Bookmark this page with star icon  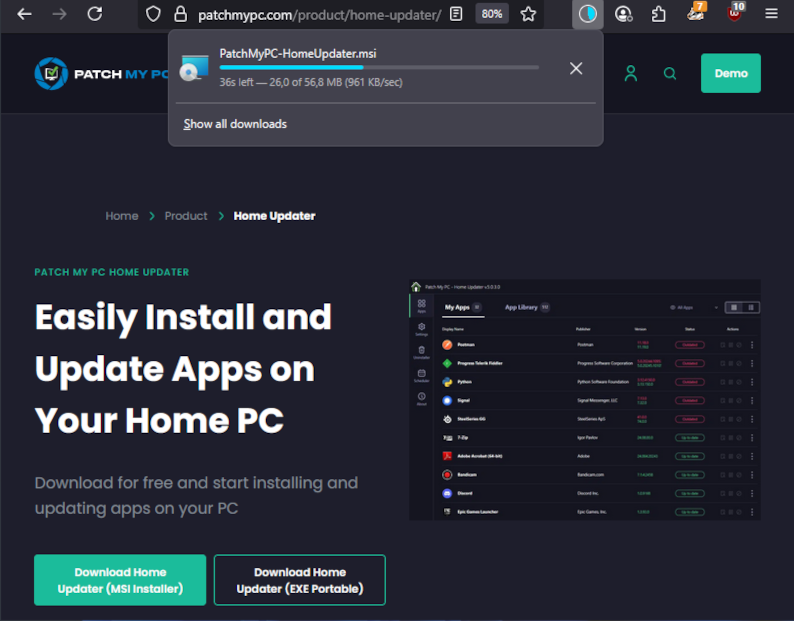point(528,14)
